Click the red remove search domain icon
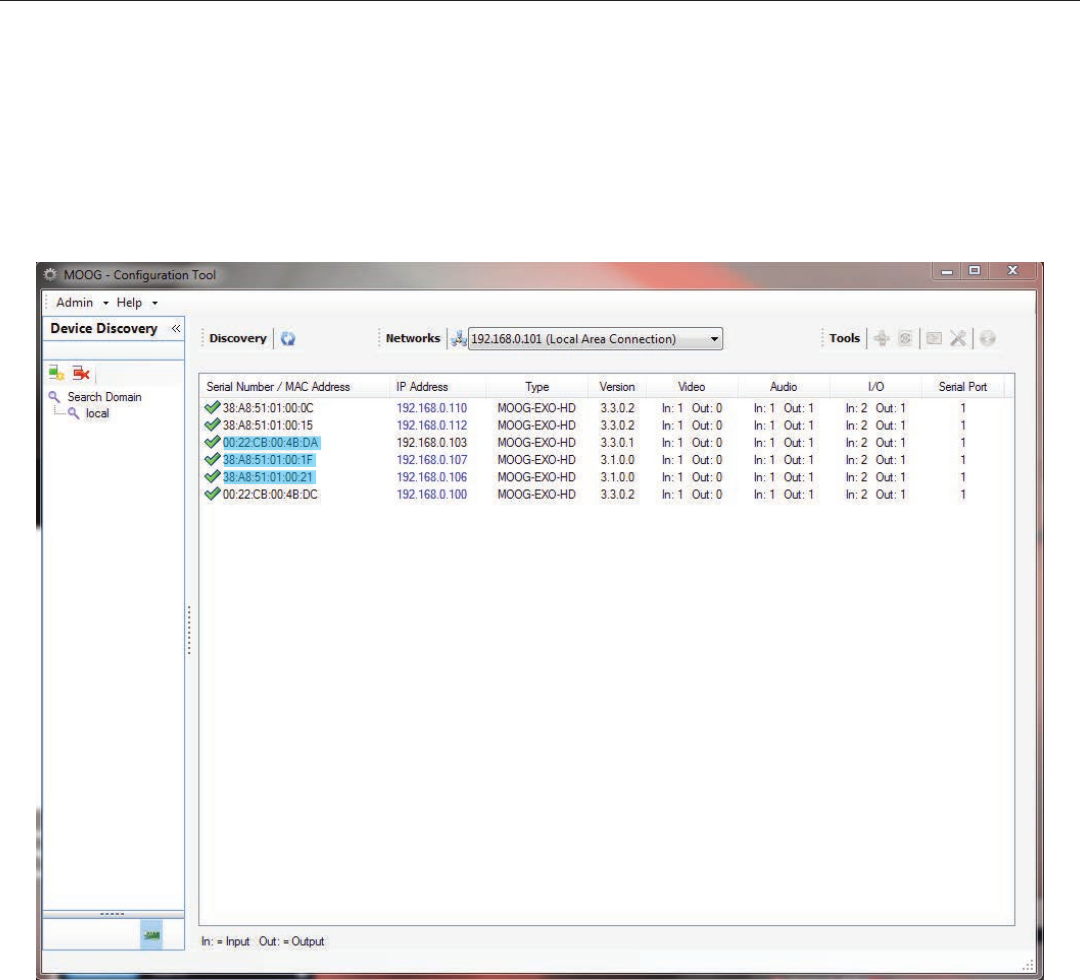Screen dimensions: 1080x980 click(x=81, y=373)
